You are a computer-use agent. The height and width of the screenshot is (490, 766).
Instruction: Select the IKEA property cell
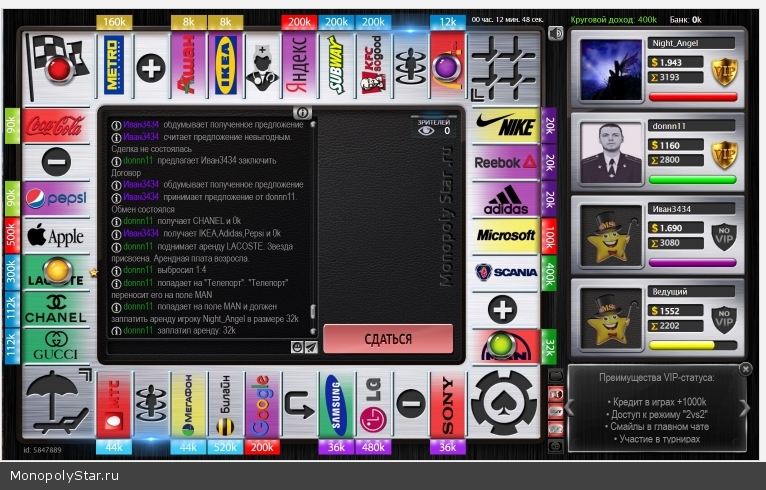(226, 65)
